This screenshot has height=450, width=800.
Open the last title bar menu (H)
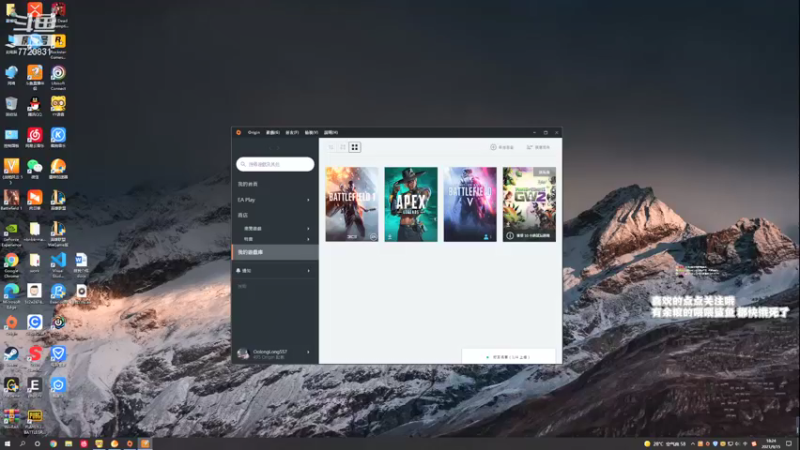click(331, 132)
